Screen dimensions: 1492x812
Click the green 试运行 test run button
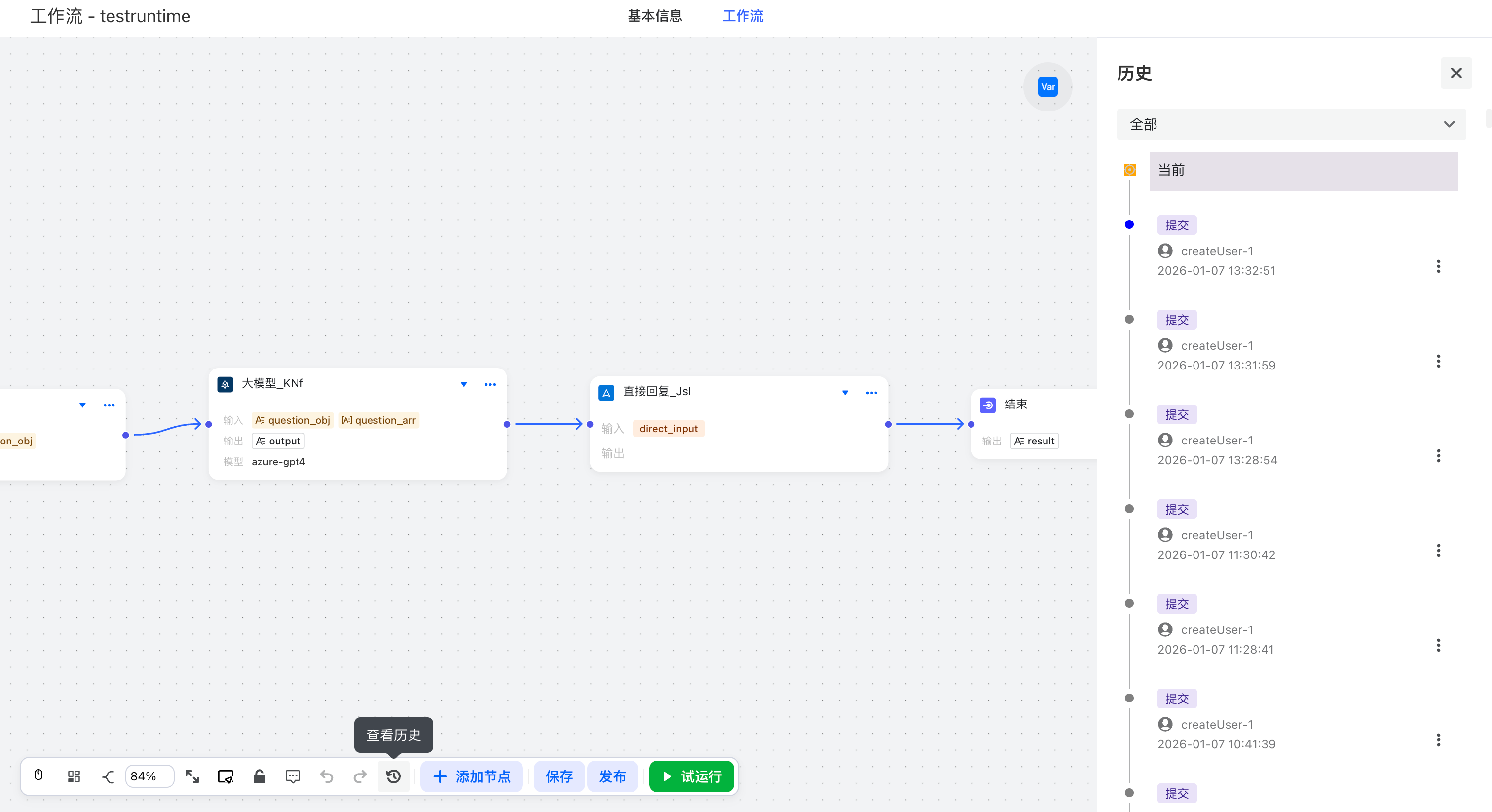point(692,776)
